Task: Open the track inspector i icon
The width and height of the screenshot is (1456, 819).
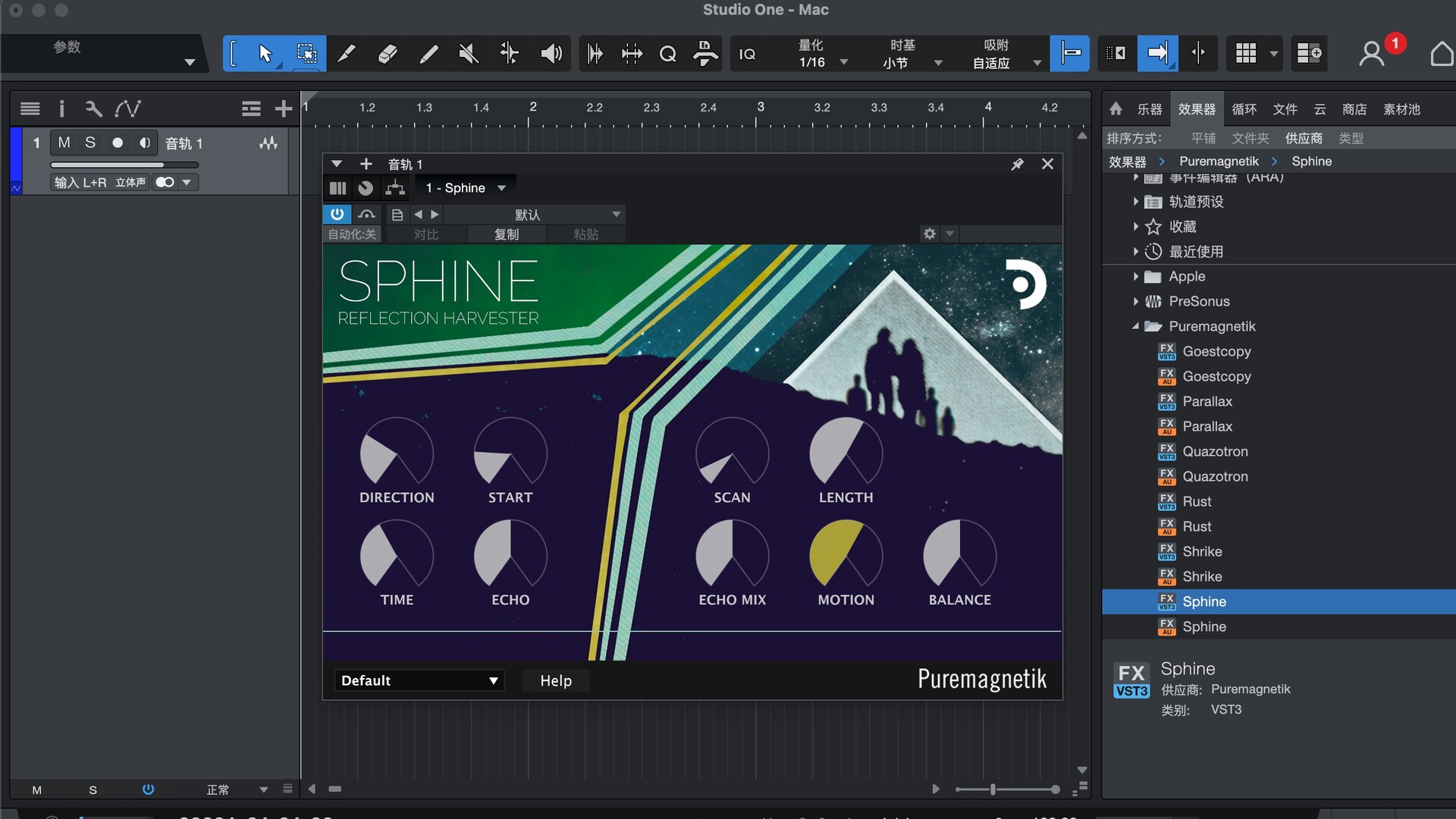Action: point(61,109)
